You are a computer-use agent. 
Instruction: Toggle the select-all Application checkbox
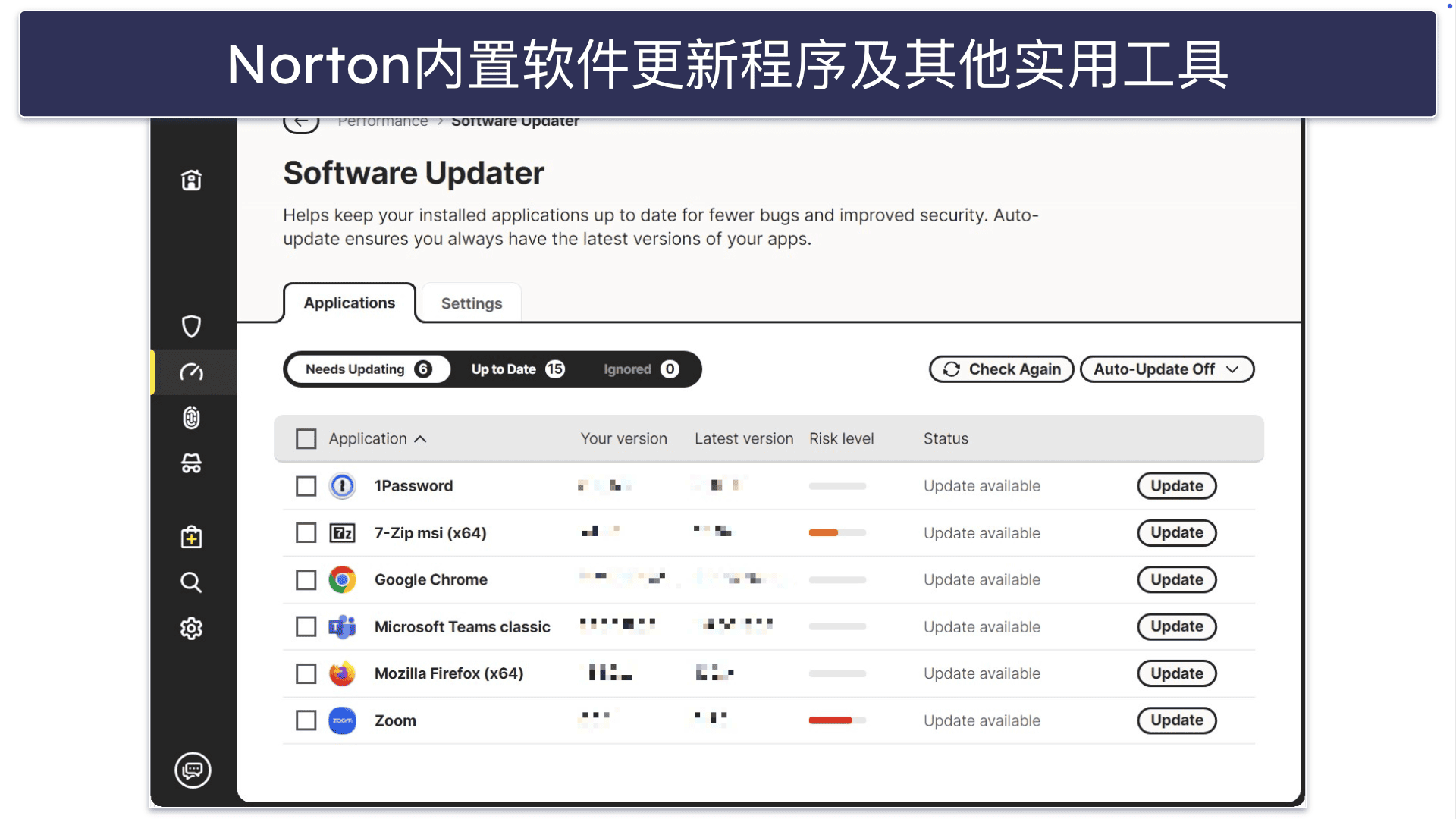[x=306, y=439]
